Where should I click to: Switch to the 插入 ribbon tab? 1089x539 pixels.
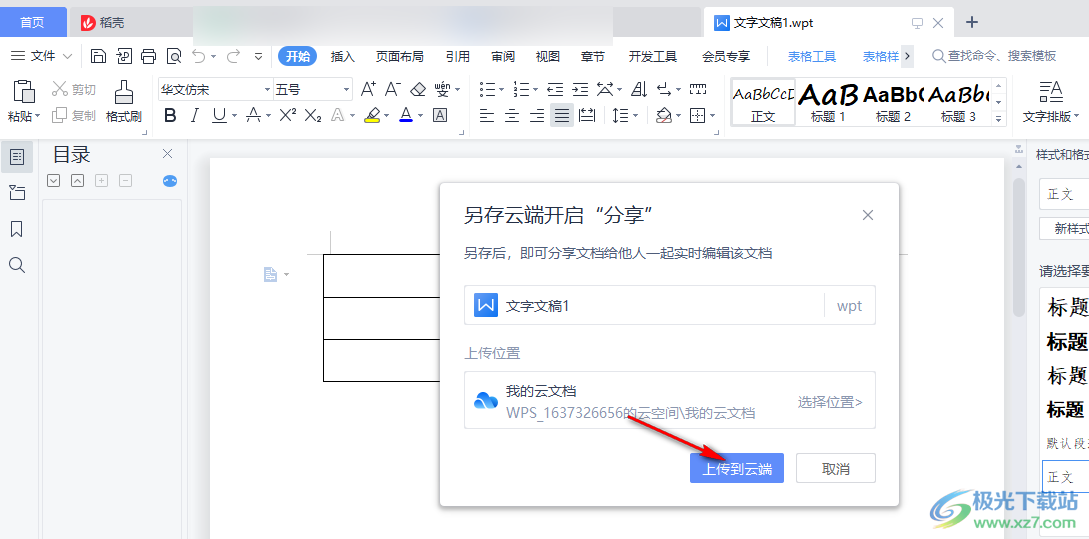click(x=342, y=57)
